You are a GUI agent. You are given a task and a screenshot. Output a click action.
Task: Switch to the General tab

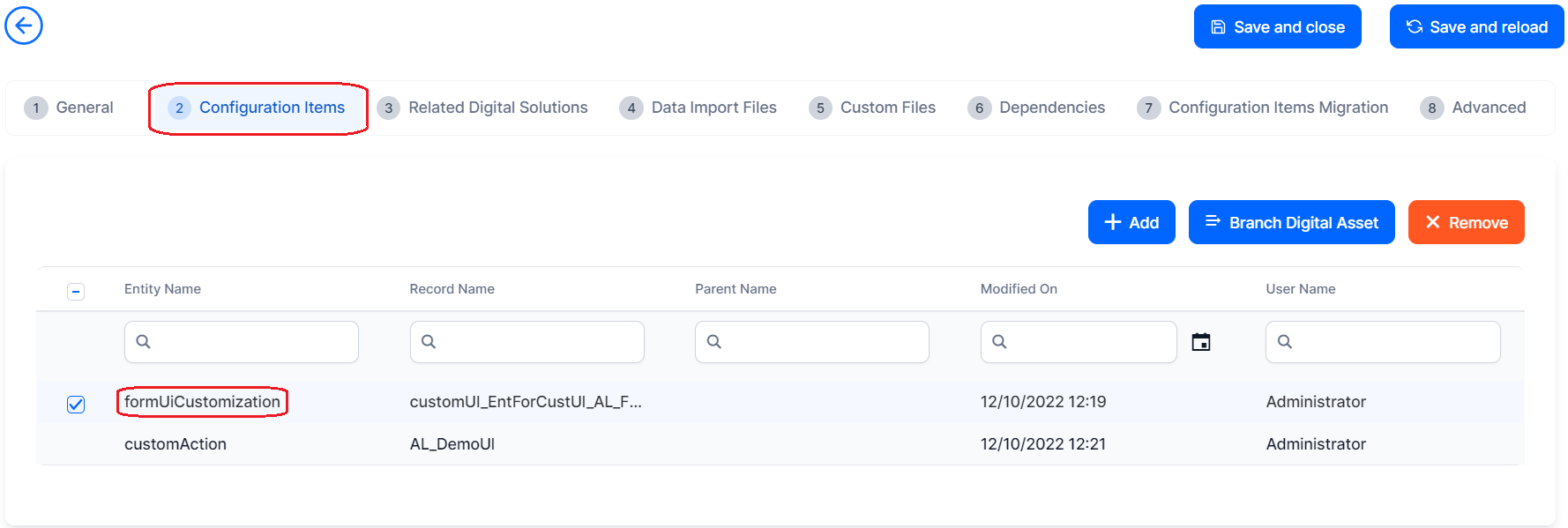coord(71,108)
